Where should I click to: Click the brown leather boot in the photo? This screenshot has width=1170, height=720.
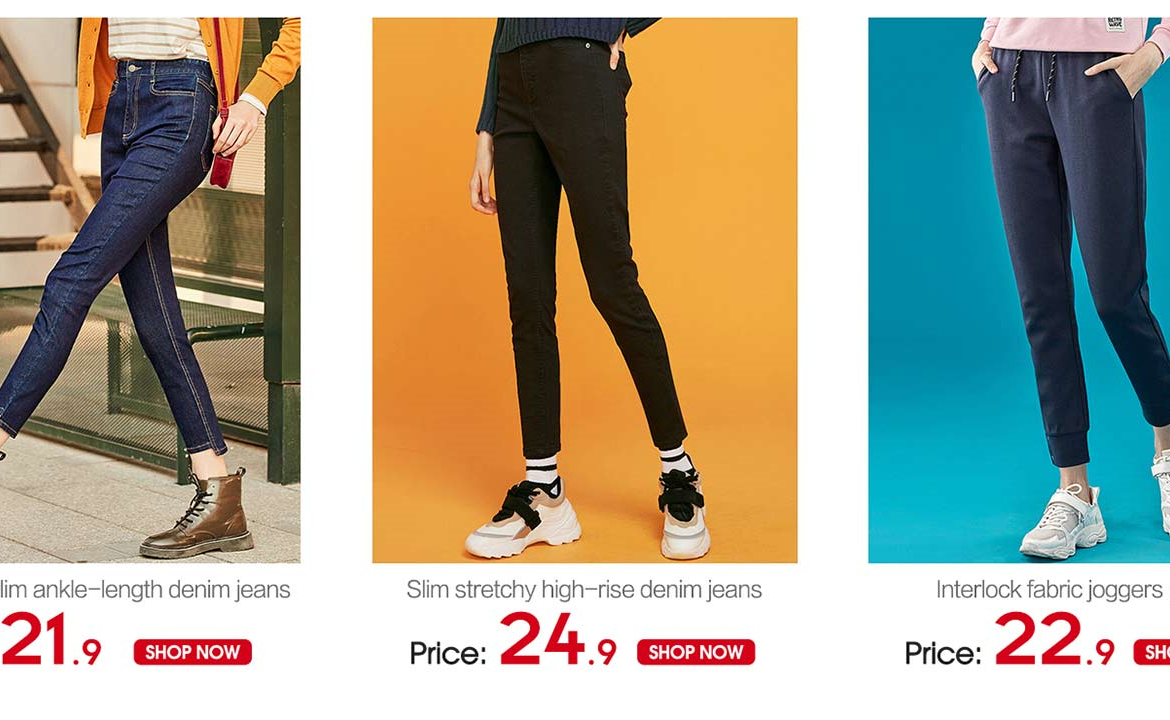pos(195,514)
